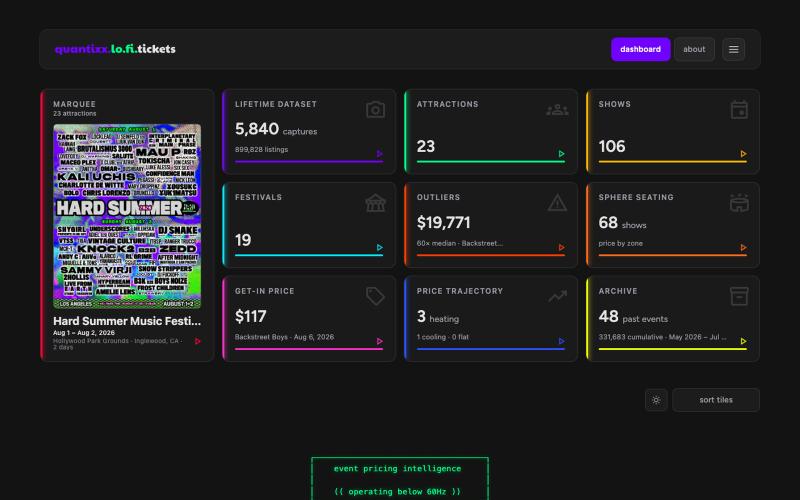This screenshot has height=500, width=800.
Task: Click the warning triangle icon on Outliers tile
Action: (557, 203)
